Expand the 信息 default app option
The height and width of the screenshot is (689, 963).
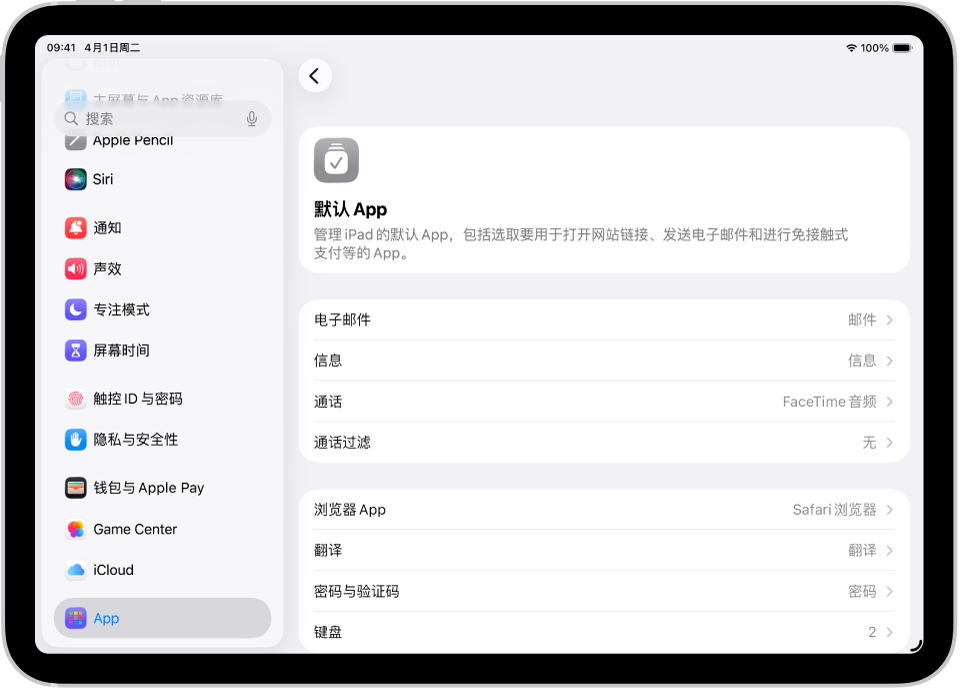pyautogui.click(x=603, y=360)
